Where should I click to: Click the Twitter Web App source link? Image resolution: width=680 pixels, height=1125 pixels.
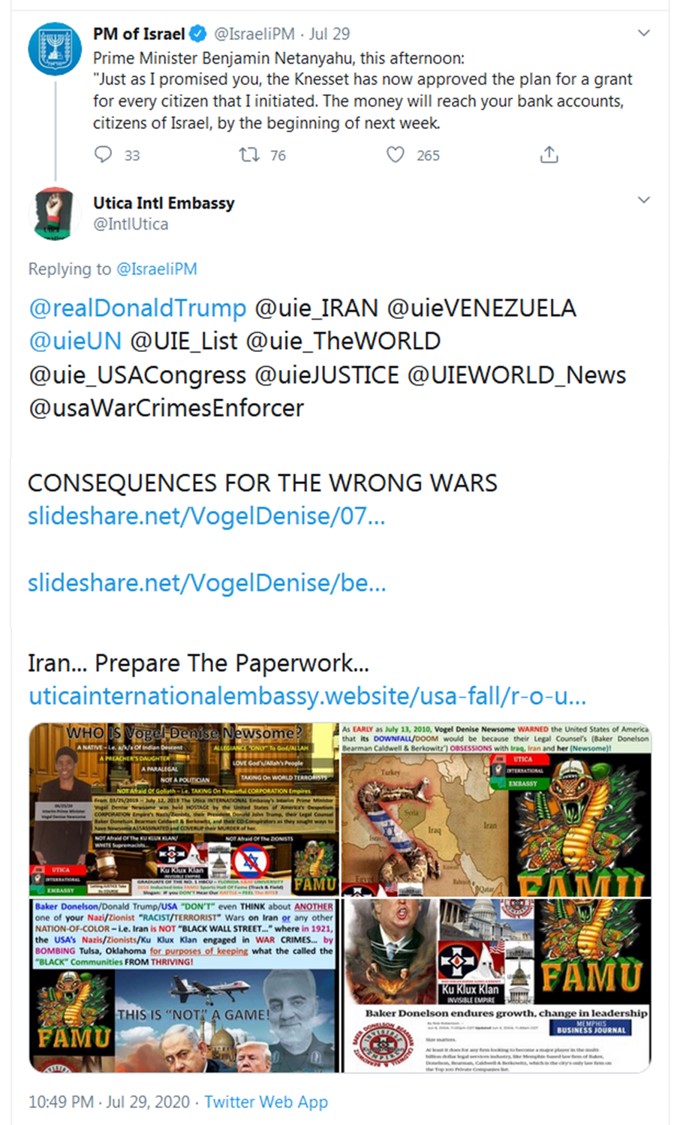[x=266, y=1101]
